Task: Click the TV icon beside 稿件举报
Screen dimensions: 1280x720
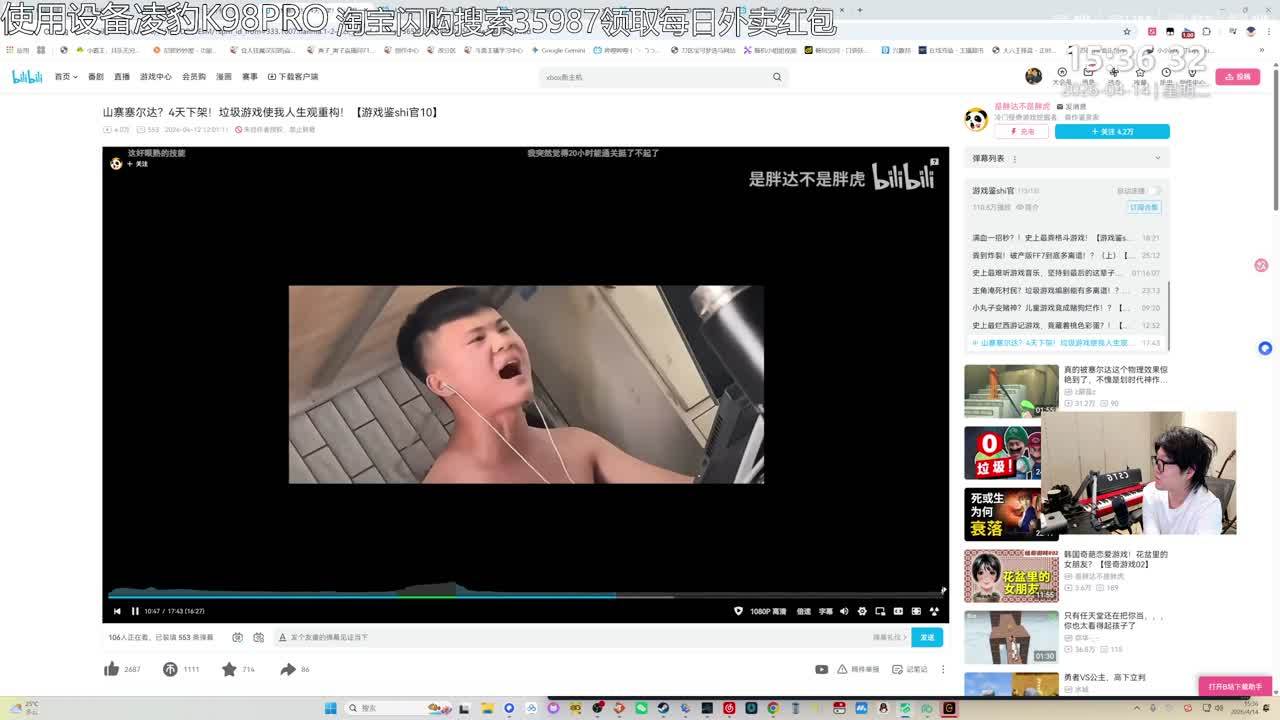Action: point(821,669)
